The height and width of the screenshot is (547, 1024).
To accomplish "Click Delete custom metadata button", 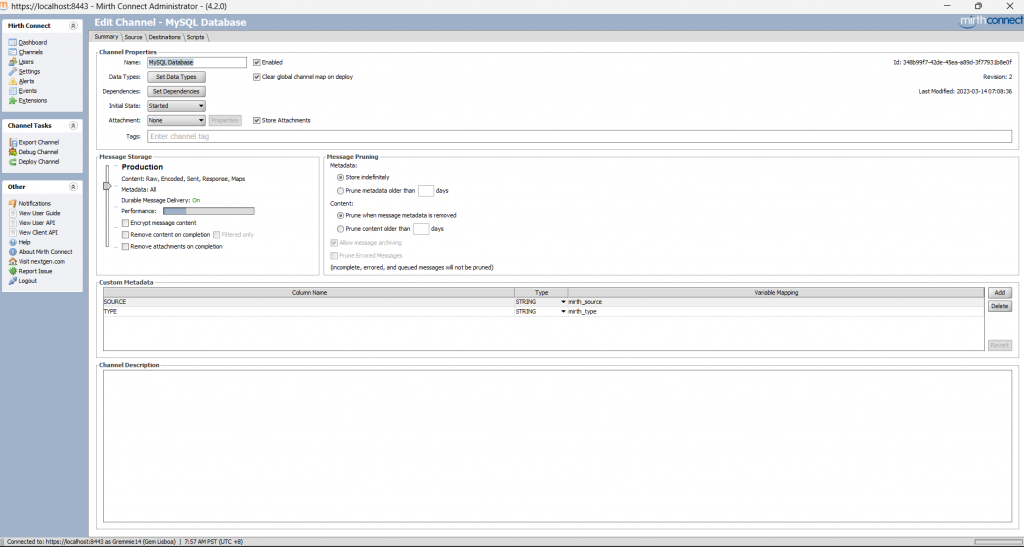I will pyautogui.click(x=999, y=306).
